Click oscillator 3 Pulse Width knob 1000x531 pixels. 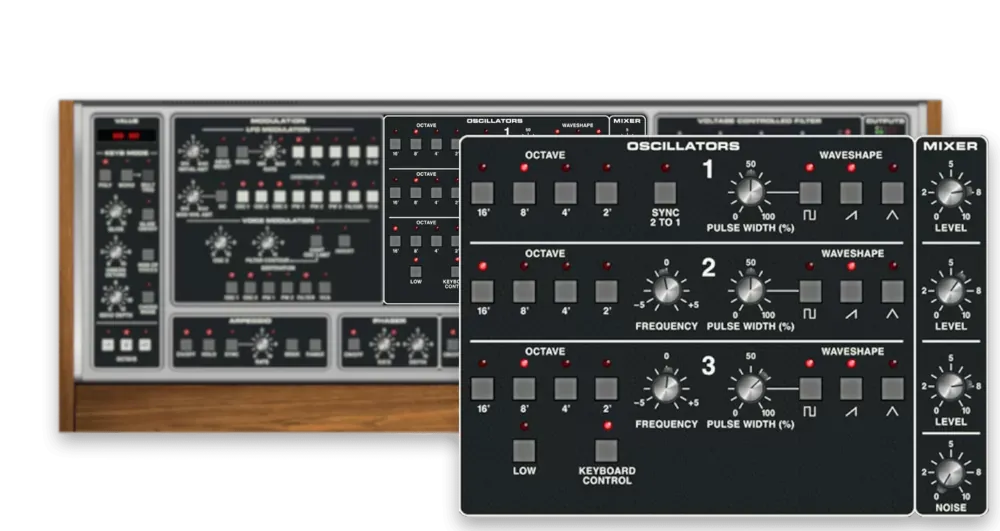(750, 388)
